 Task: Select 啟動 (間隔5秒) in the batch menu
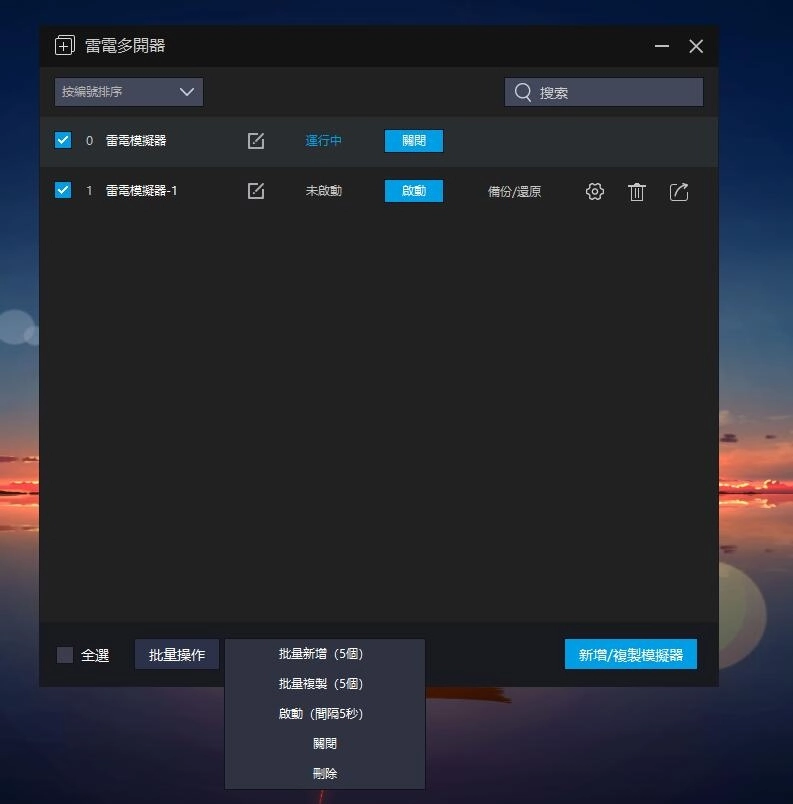[x=321, y=714]
